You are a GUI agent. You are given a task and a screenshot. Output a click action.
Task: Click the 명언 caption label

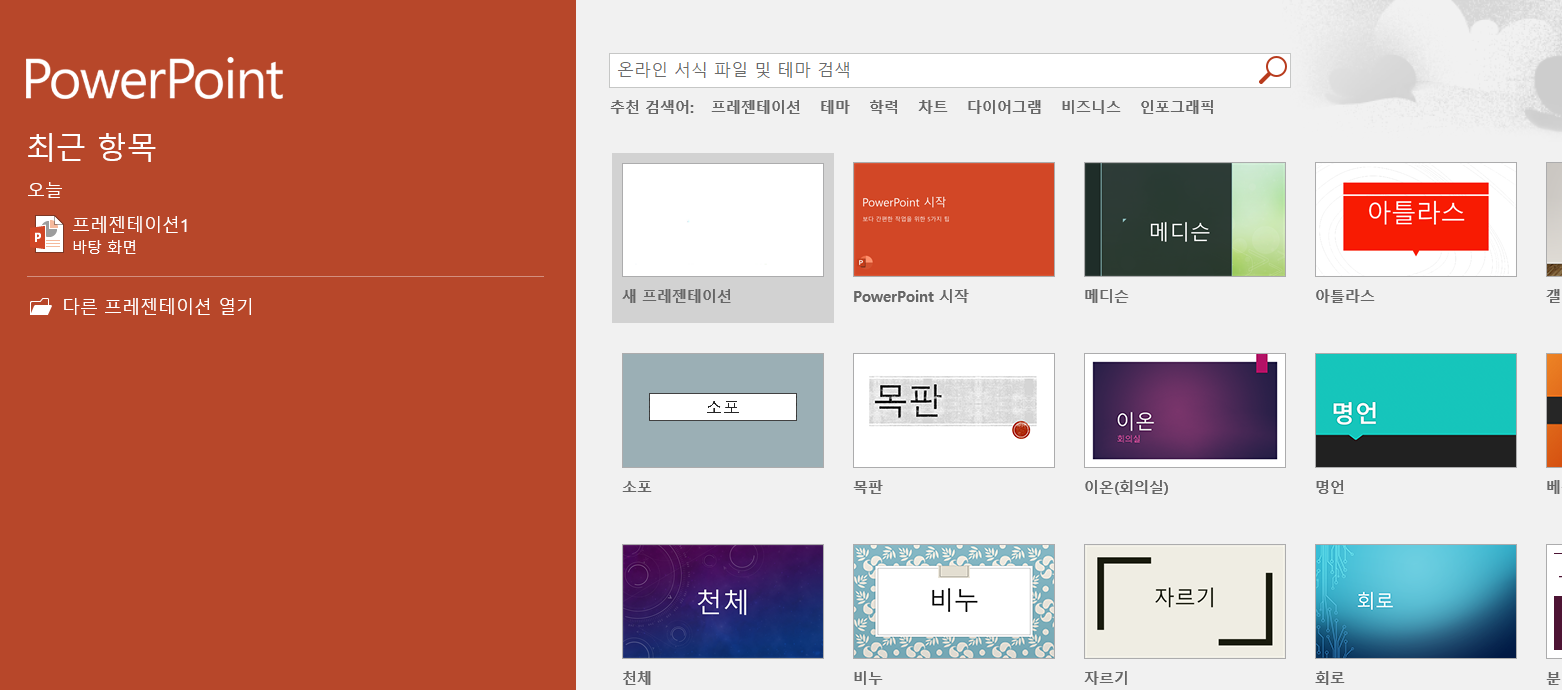pos(1330,487)
